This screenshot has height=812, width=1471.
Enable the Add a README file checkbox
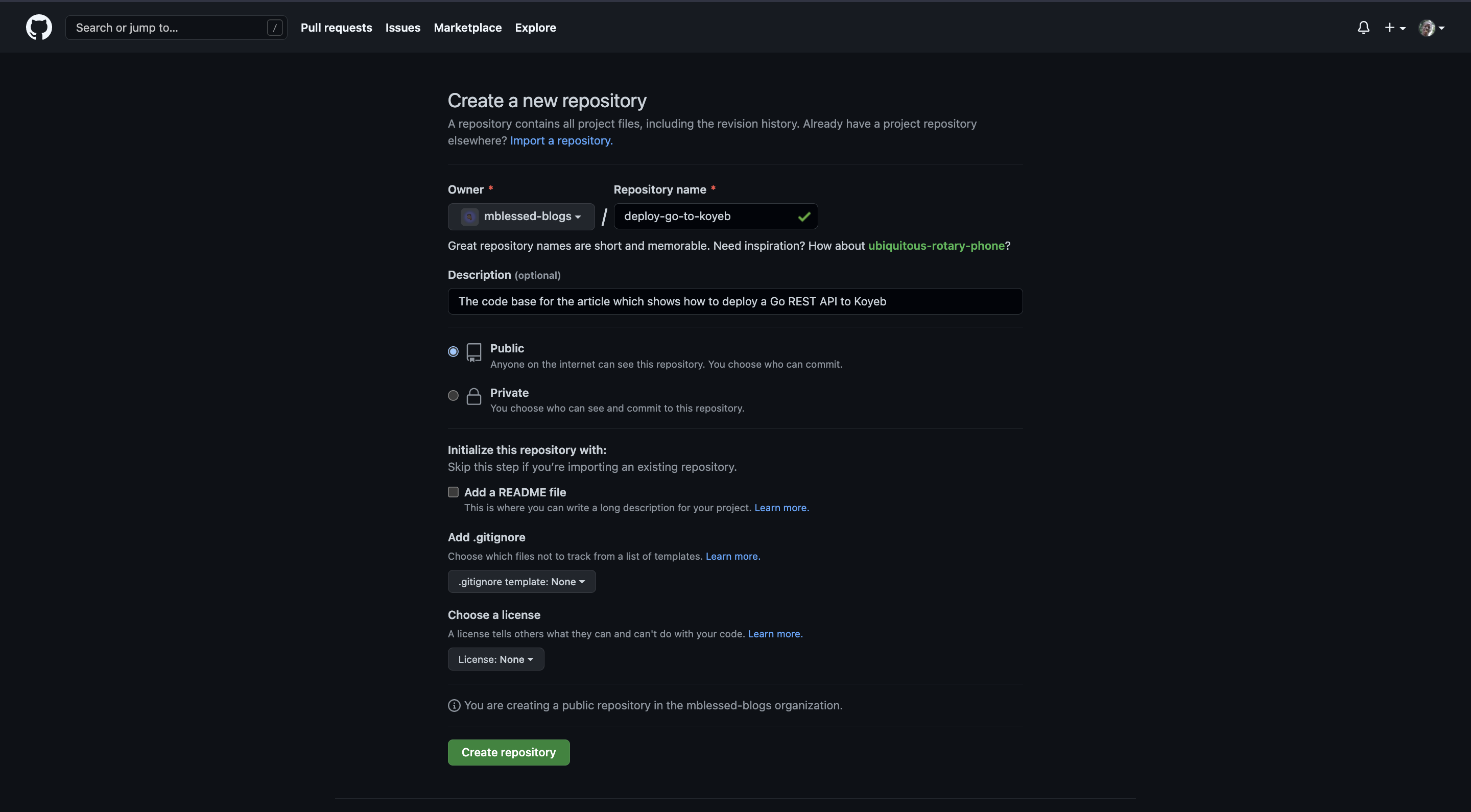coord(453,492)
